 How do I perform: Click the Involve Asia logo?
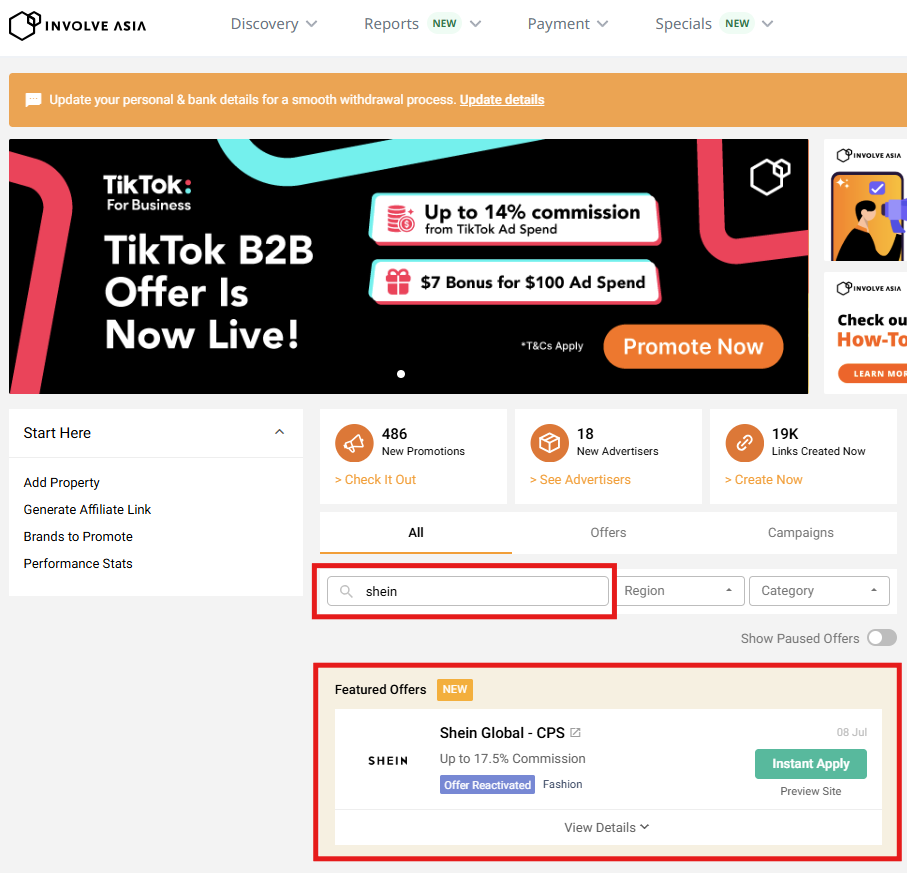pyautogui.click(x=77, y=25)
